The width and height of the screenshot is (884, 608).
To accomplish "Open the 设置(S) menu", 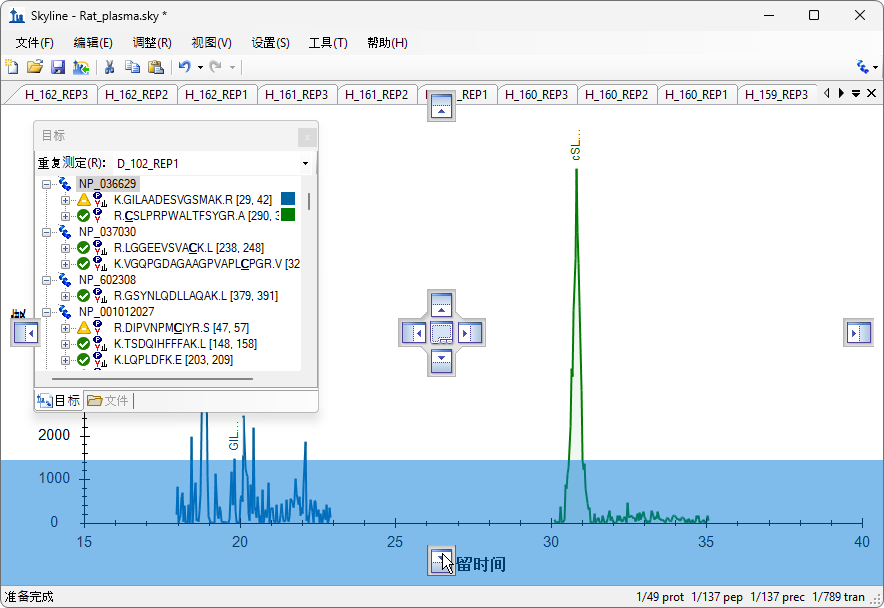I will [x=270, y=43].
